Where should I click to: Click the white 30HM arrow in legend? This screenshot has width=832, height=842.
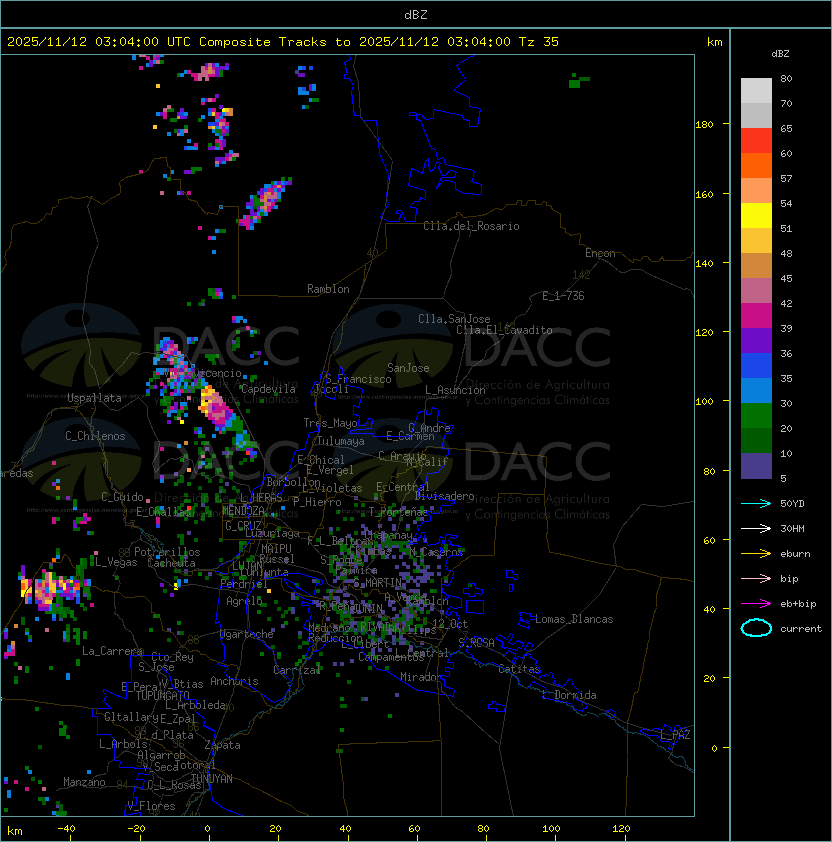[756, 528]
